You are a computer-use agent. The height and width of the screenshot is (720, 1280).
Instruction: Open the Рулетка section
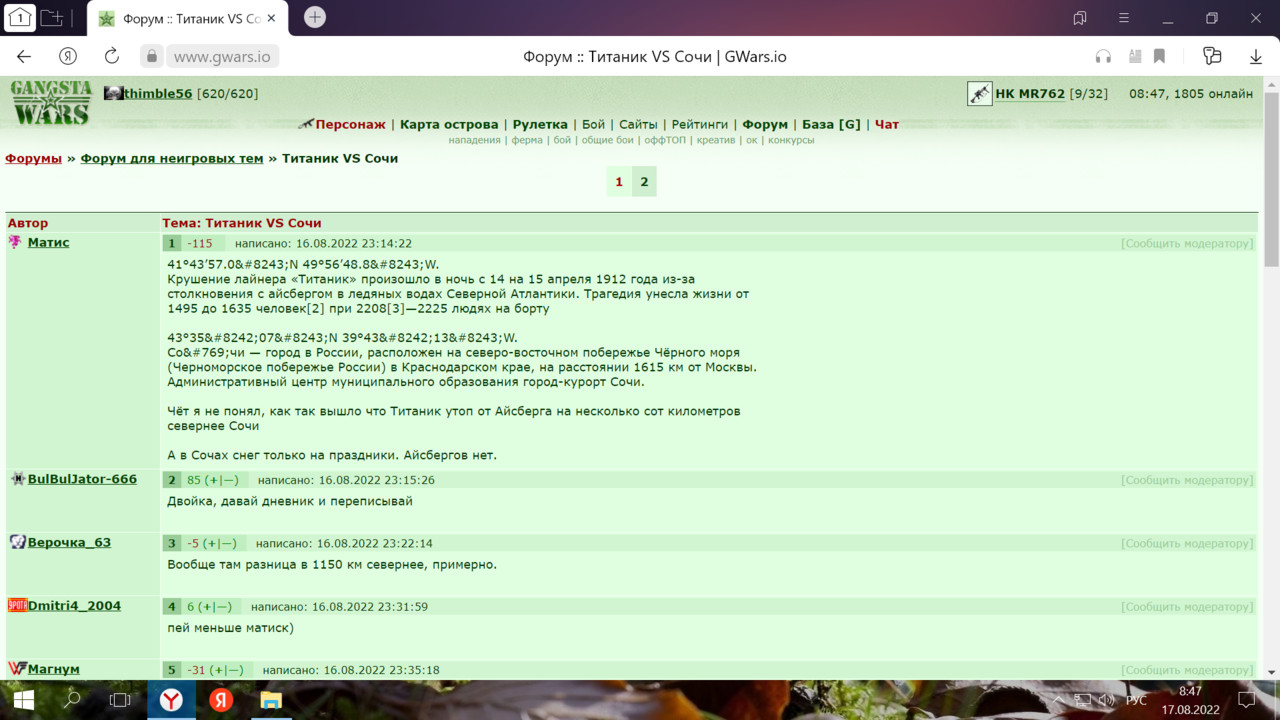(x=540, y=125)
